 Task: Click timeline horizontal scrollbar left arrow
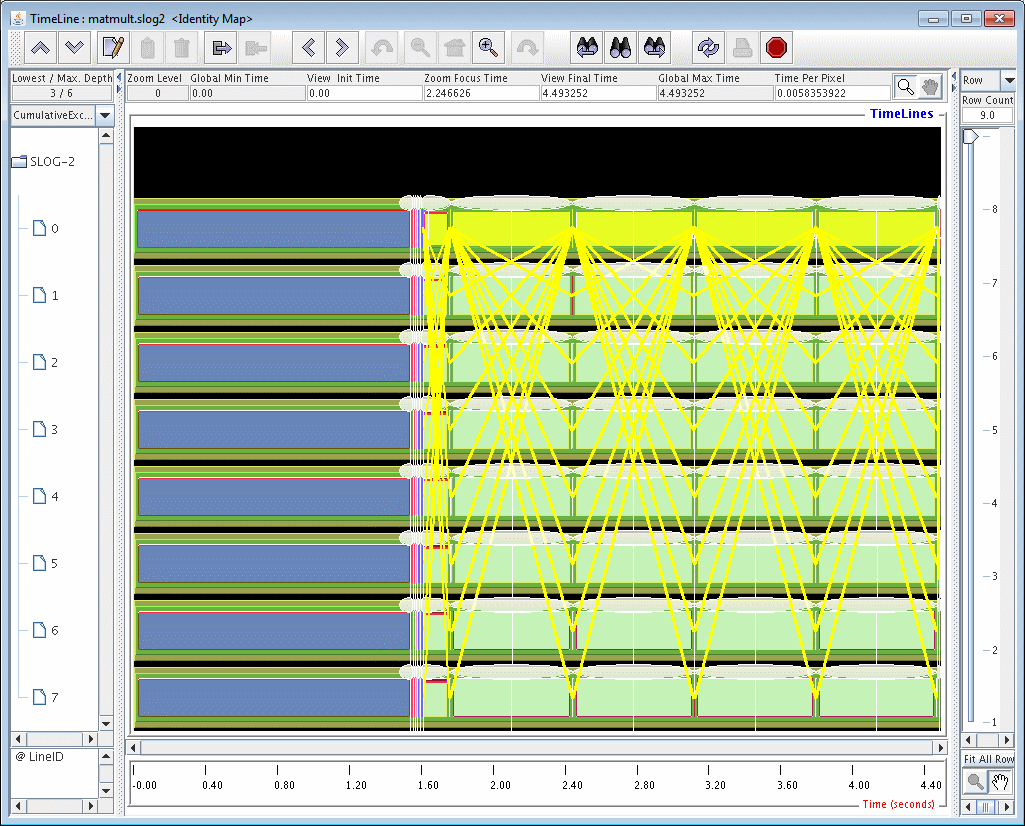pos(133,748)
